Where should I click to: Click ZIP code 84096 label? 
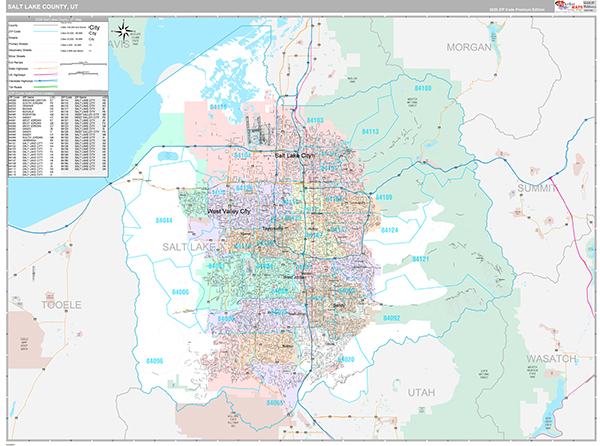pyautogui.click(x=156, y=360)
